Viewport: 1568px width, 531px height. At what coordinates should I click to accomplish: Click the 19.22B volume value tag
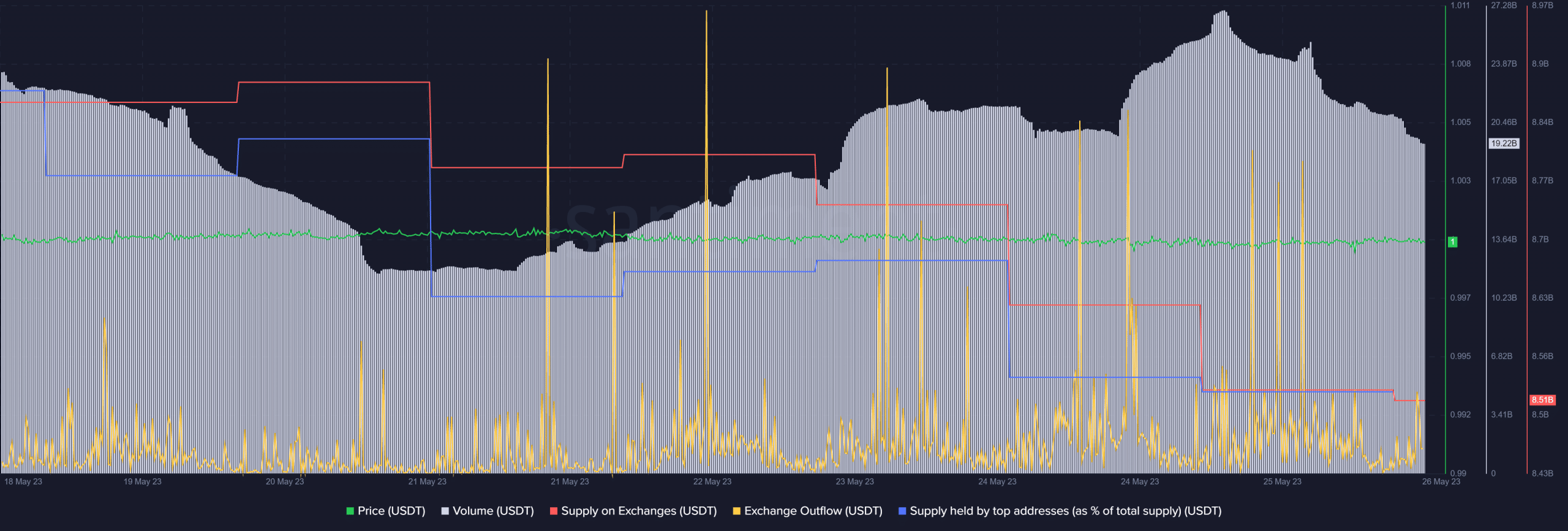point(1504,143)
